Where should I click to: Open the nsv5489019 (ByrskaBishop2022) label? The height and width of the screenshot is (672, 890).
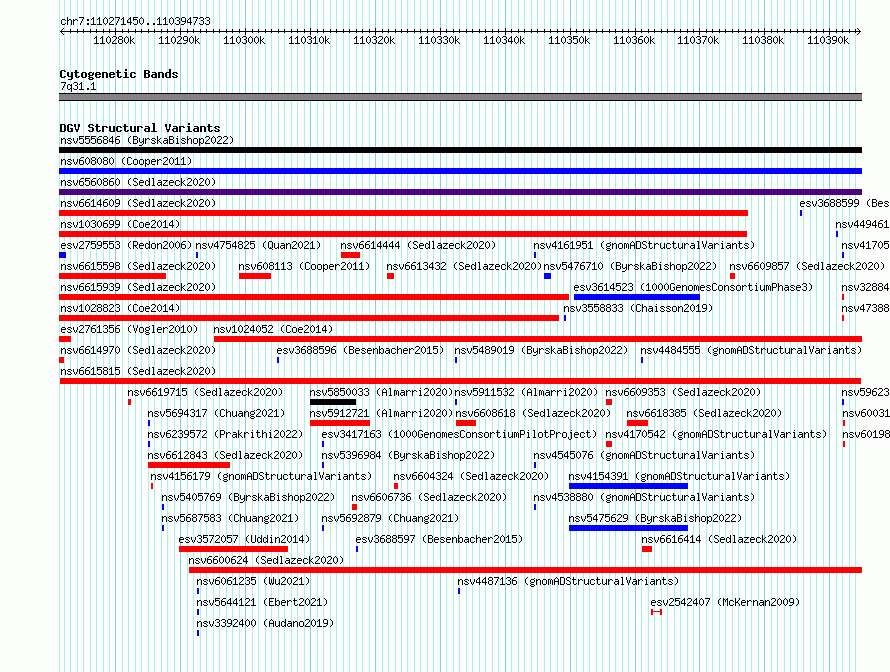click(541, 350)
